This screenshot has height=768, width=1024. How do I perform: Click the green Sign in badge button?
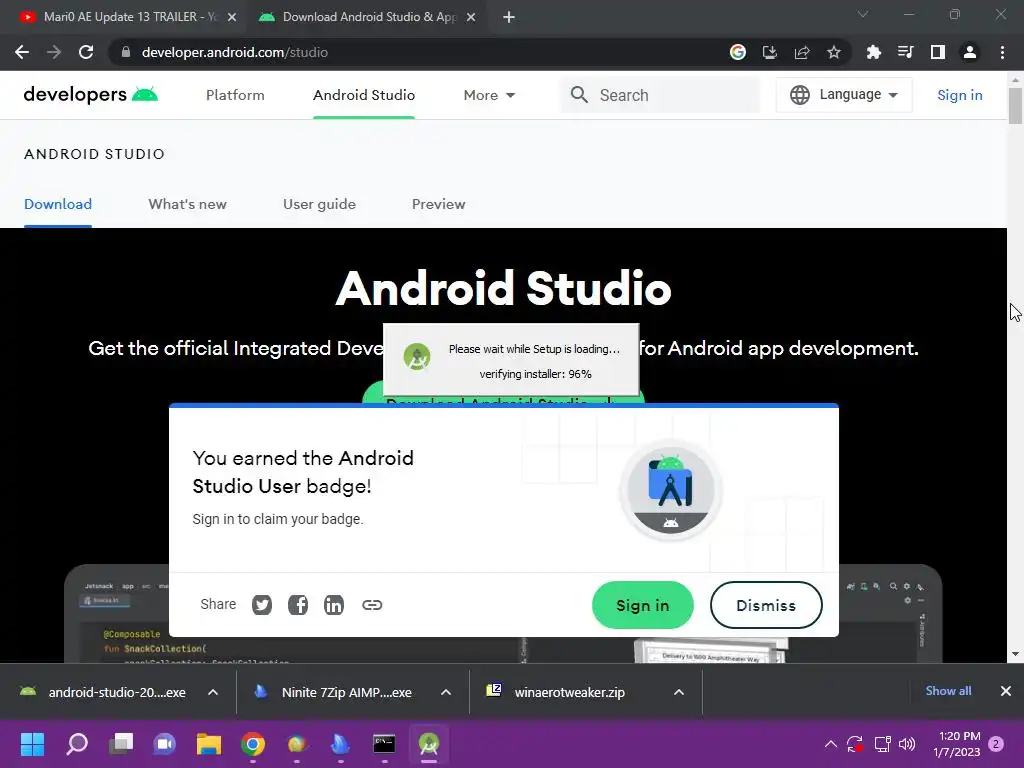(643, 605)
